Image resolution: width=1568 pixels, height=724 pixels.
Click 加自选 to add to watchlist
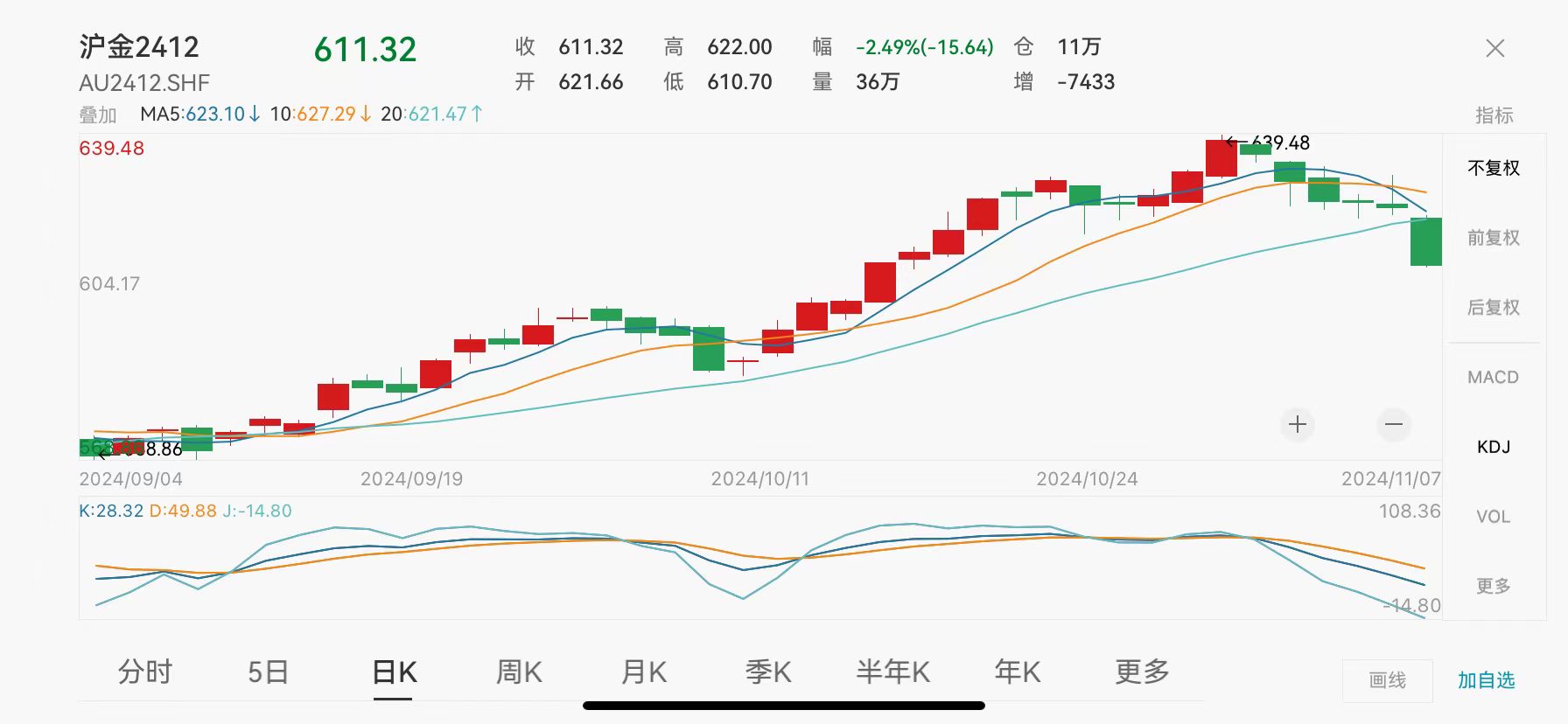coord(1486,680)
